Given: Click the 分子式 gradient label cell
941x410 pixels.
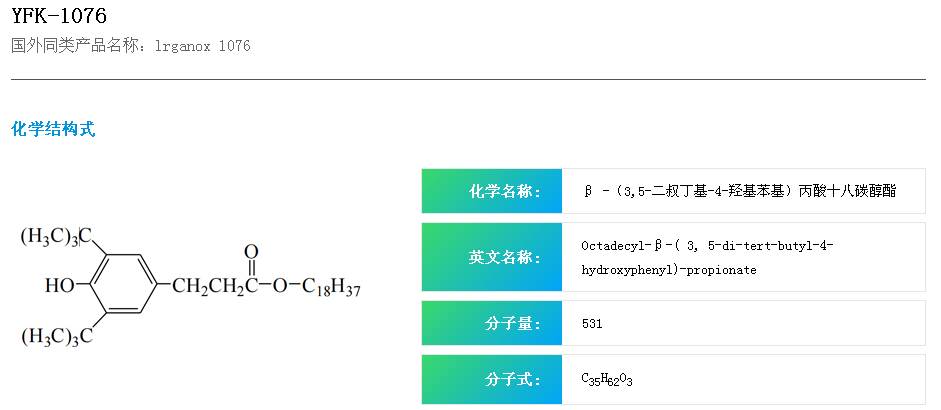Looking at the screenshot, I should 492,380.
